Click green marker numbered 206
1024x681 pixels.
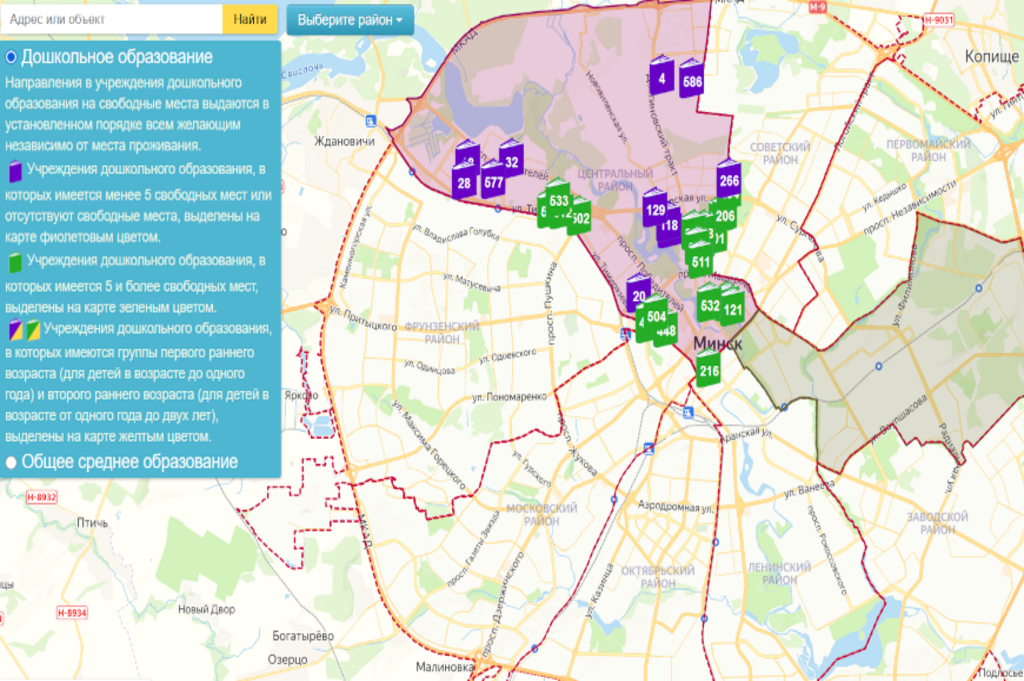(x=725, y=215)
